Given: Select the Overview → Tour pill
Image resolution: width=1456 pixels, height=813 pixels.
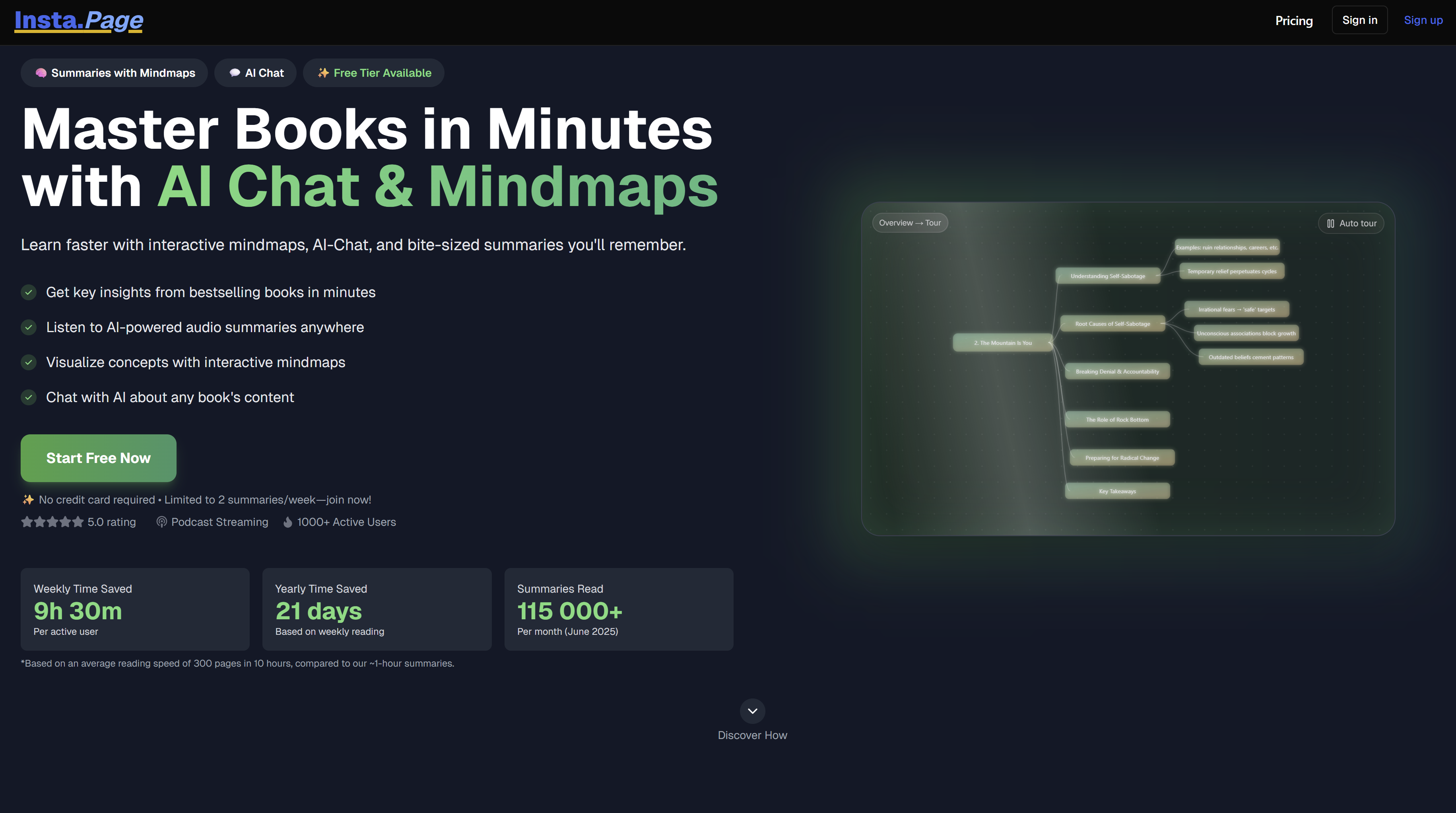Looking at the screenshot, I should coord(909,223).
